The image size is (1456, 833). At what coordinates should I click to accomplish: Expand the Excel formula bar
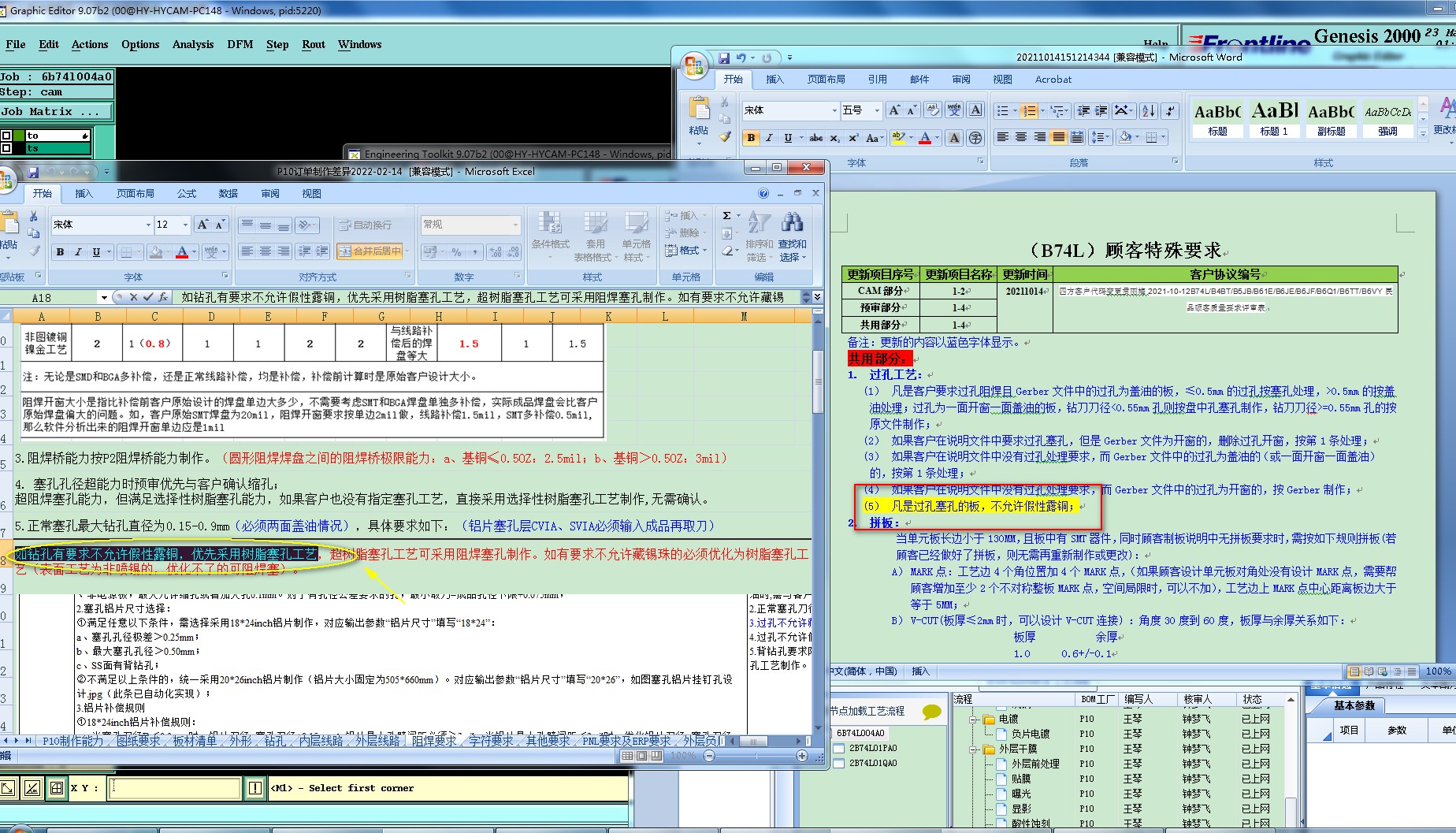pos(817,297)
